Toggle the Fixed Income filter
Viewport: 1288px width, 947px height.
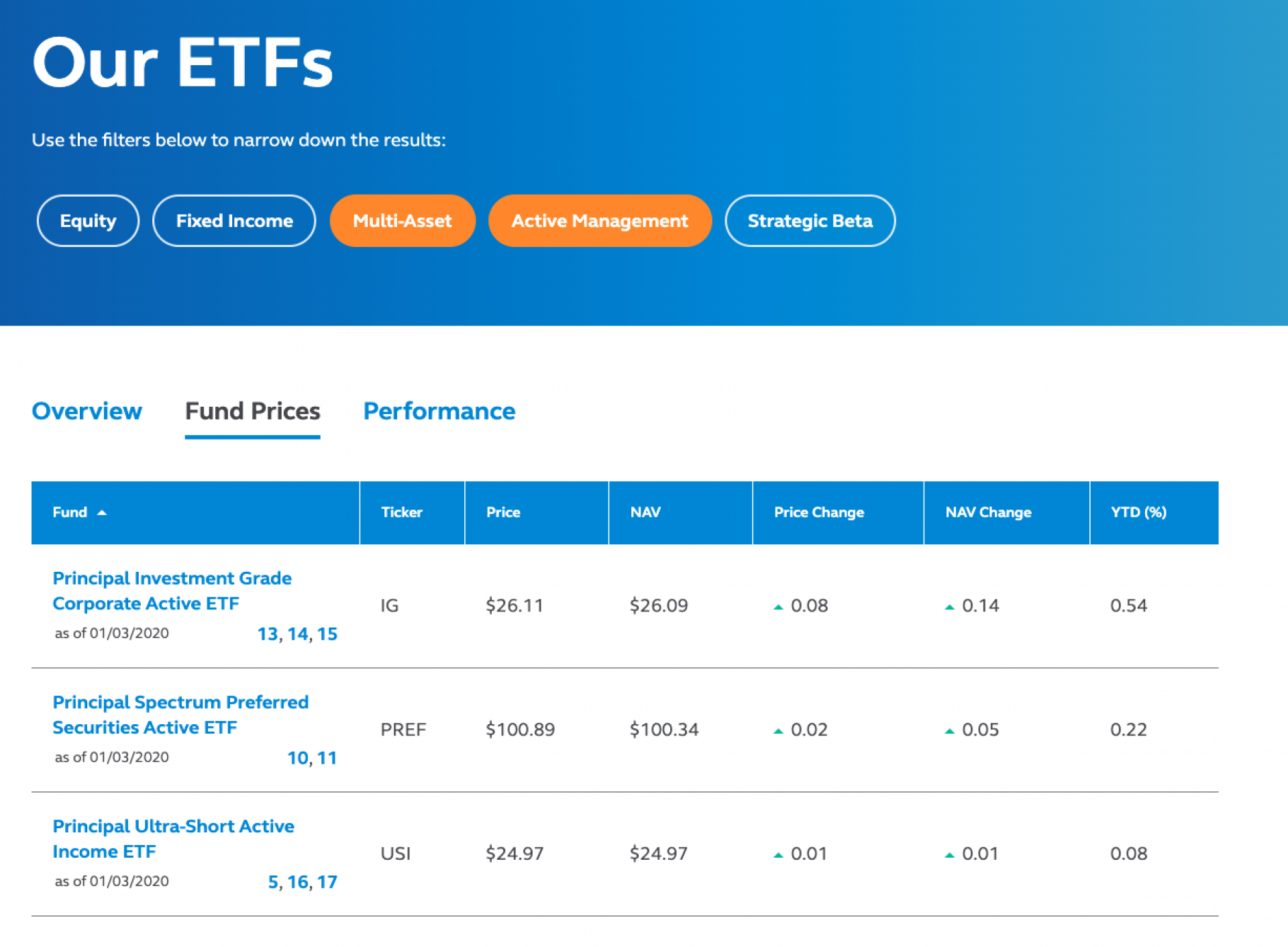[x=234, y=221]
